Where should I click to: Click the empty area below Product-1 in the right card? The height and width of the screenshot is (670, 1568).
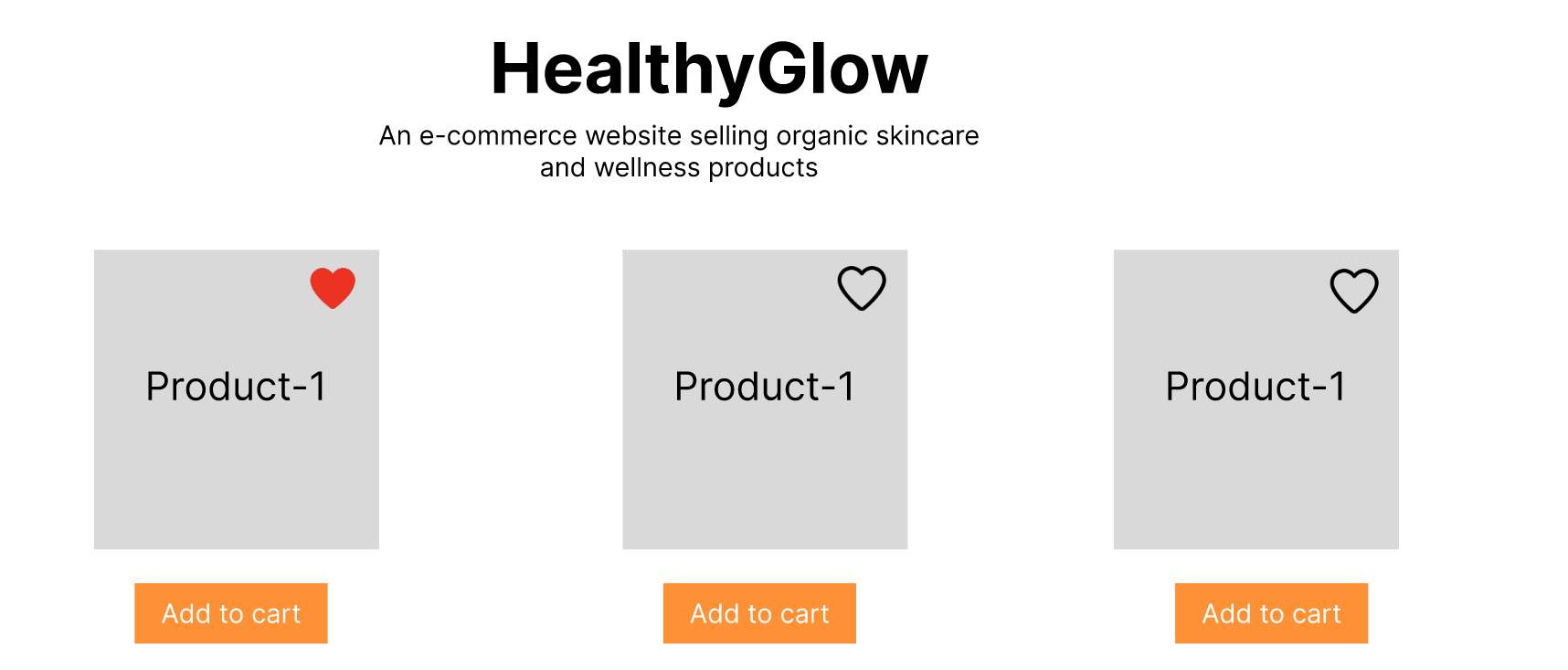[x=1255, y=484]
